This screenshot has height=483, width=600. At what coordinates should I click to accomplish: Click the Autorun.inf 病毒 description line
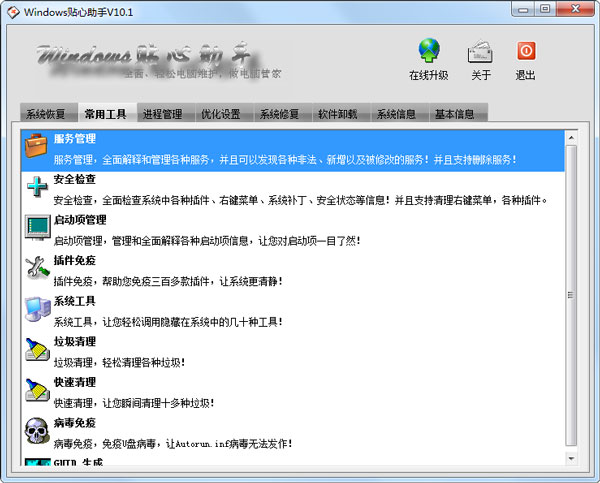(x=173, y=444)
